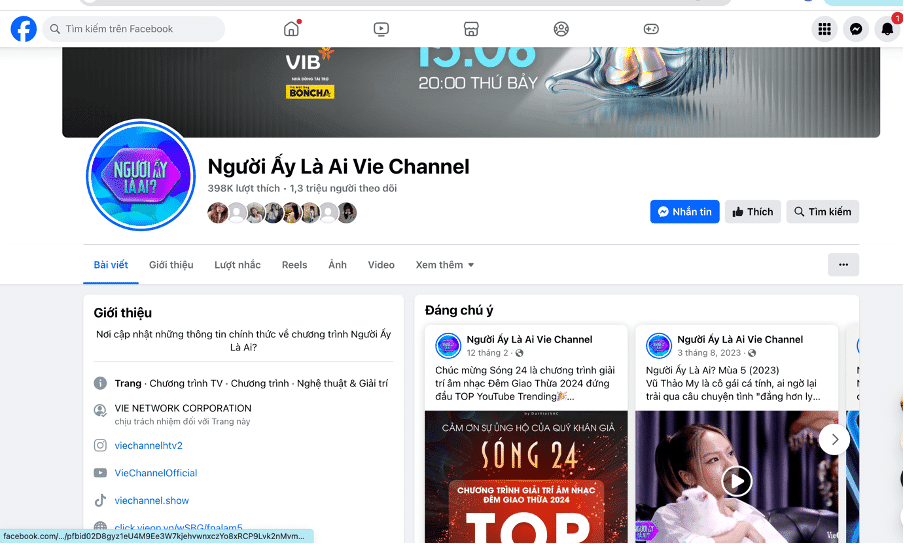Screen dimensions: 904x544
Task: Click the Chúc mừng Sóng 24 post caption
Action: pos(525,383)
